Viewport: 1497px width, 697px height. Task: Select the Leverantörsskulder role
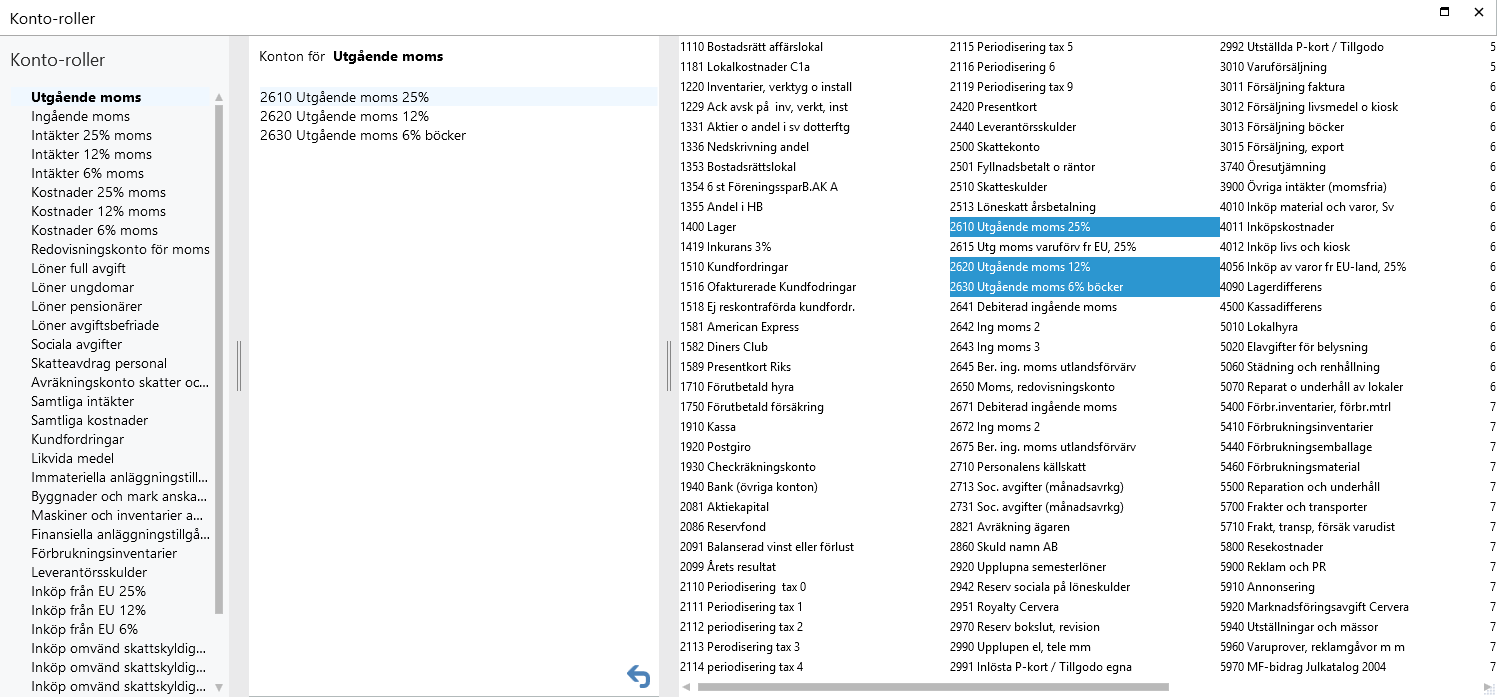click(x=89, y=572)
